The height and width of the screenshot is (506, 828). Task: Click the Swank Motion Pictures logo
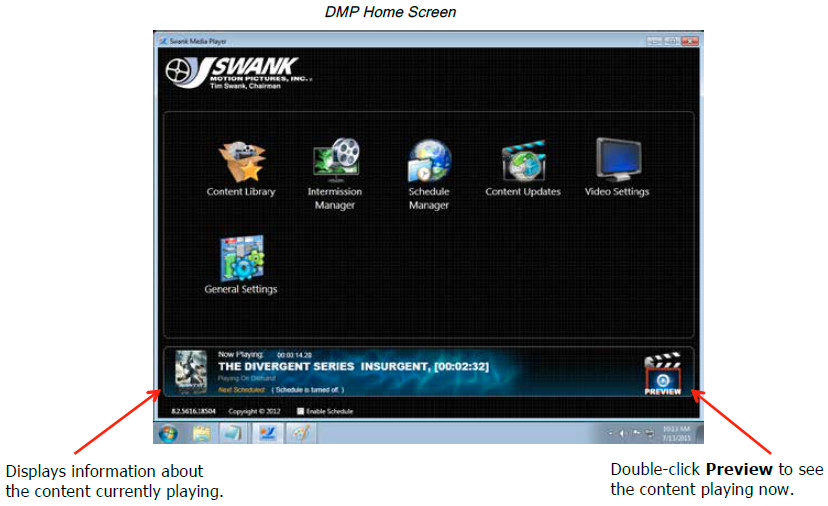(x=238, y=72)
